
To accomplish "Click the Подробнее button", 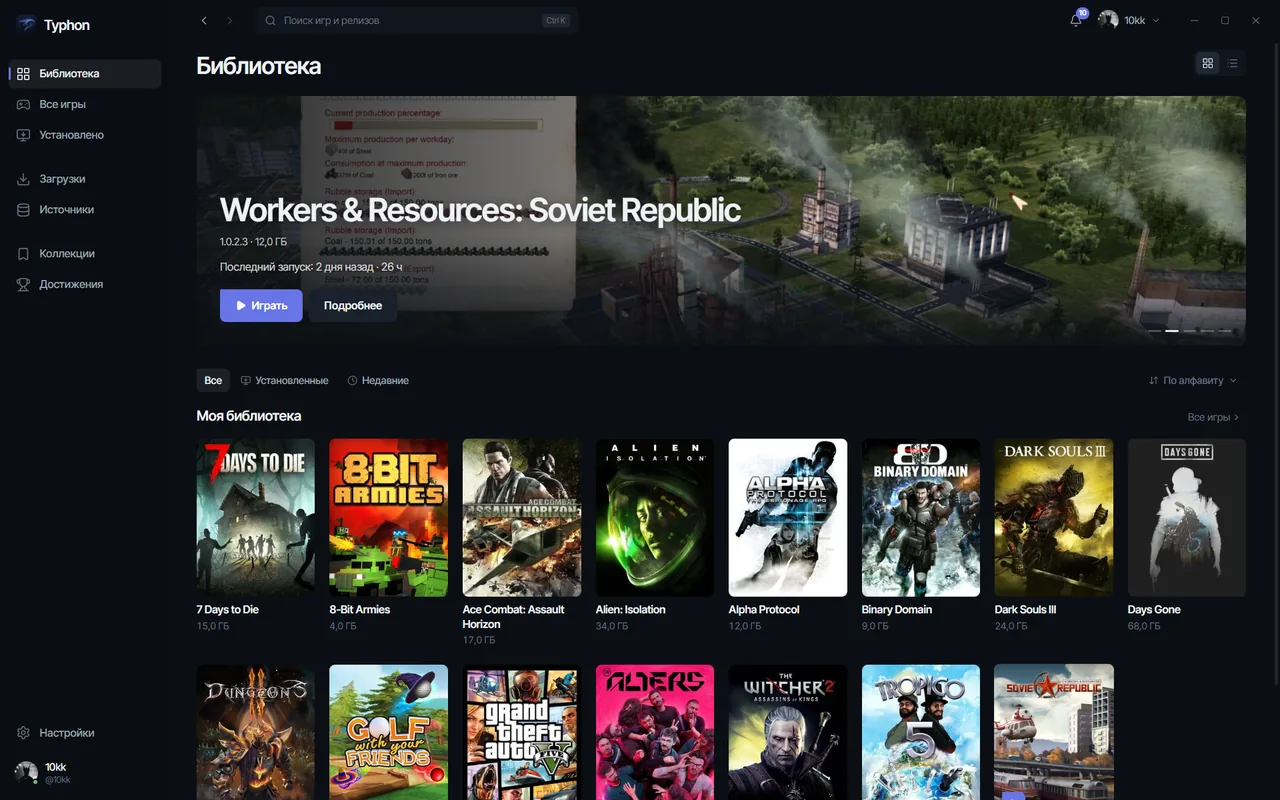I will pos(353,306).
